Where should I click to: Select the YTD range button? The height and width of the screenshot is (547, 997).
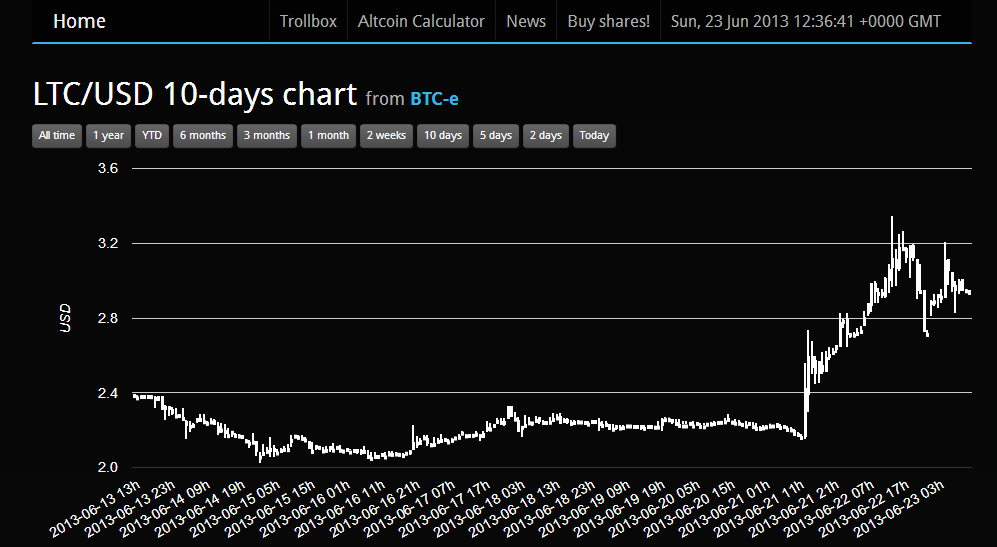click(x=151, y=136)
